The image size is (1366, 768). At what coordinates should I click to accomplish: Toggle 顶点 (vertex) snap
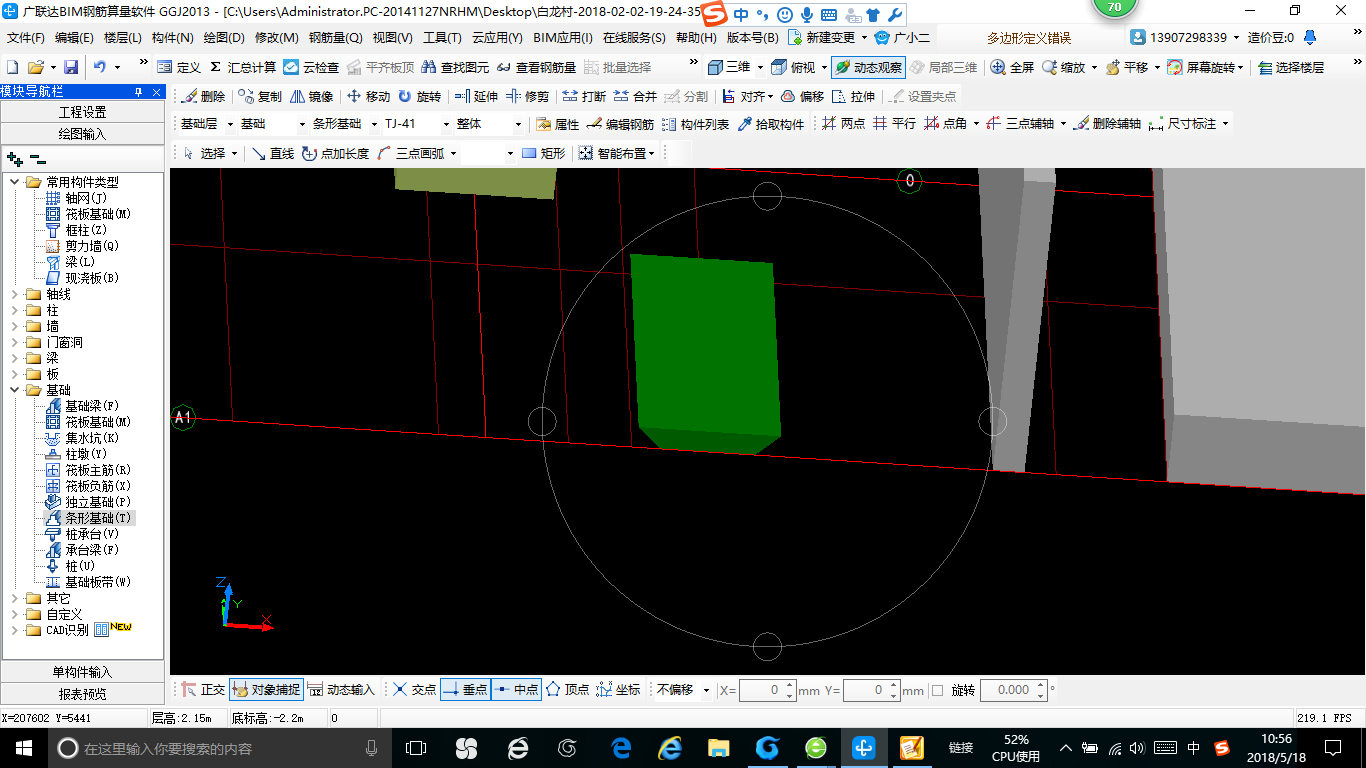point(567,690)
